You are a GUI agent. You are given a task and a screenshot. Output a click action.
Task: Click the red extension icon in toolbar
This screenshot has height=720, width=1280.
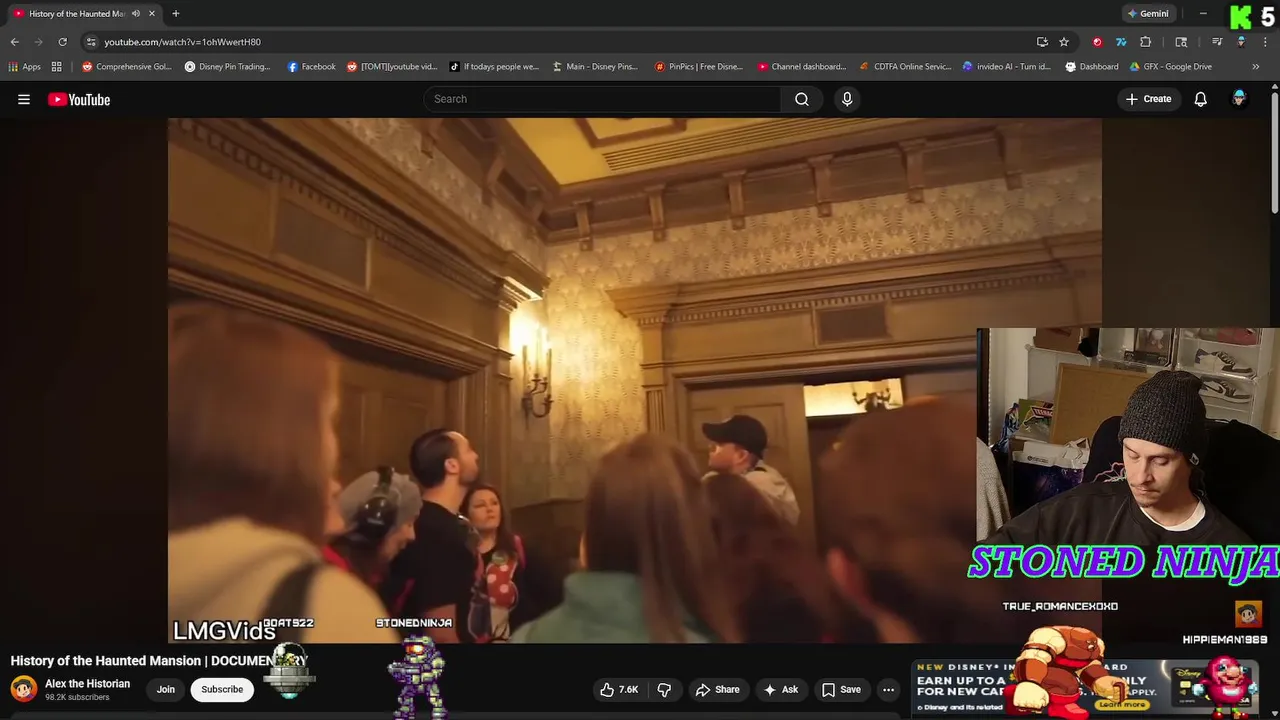pos(1097,42)
